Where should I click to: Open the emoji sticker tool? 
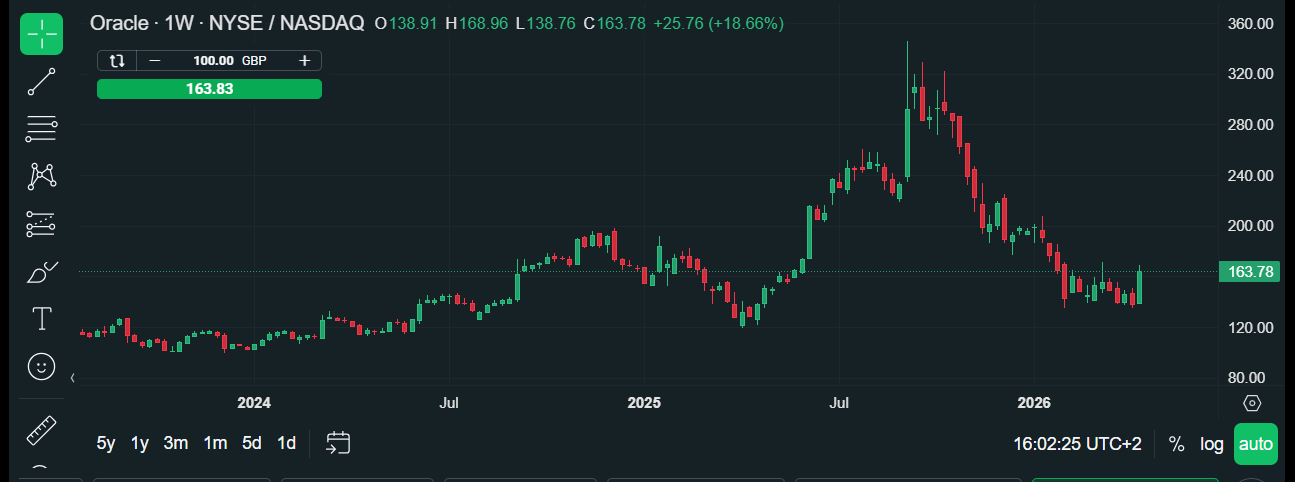41,366
